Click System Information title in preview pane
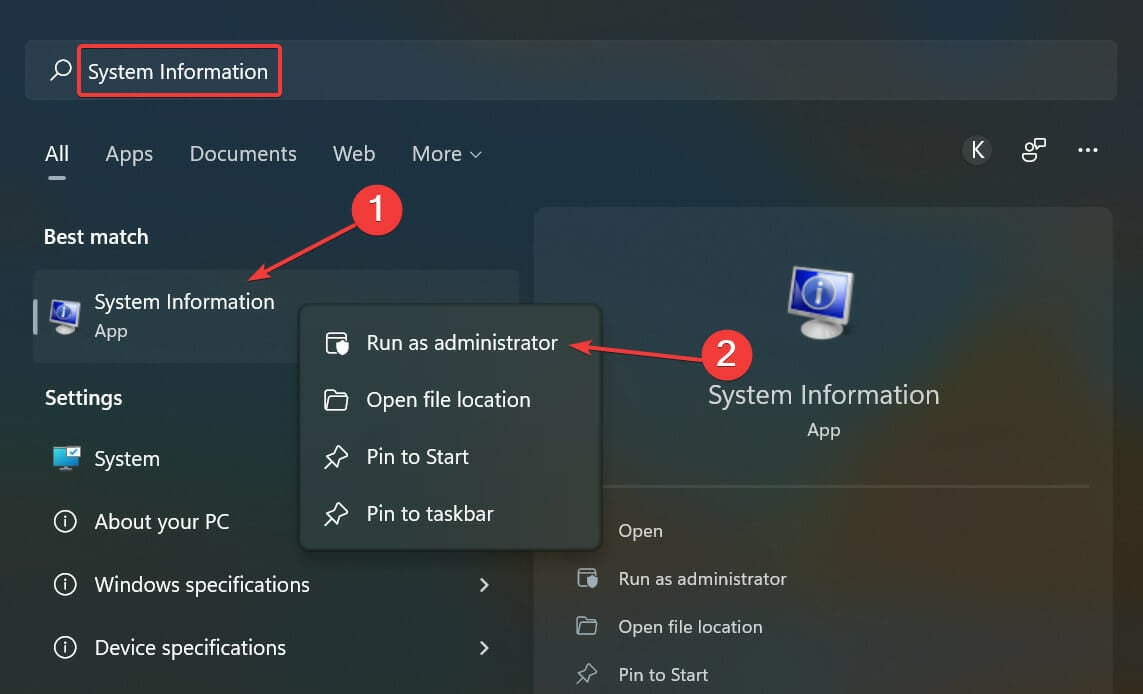This screenshot has height=694, width=1143. pos(824,395)
